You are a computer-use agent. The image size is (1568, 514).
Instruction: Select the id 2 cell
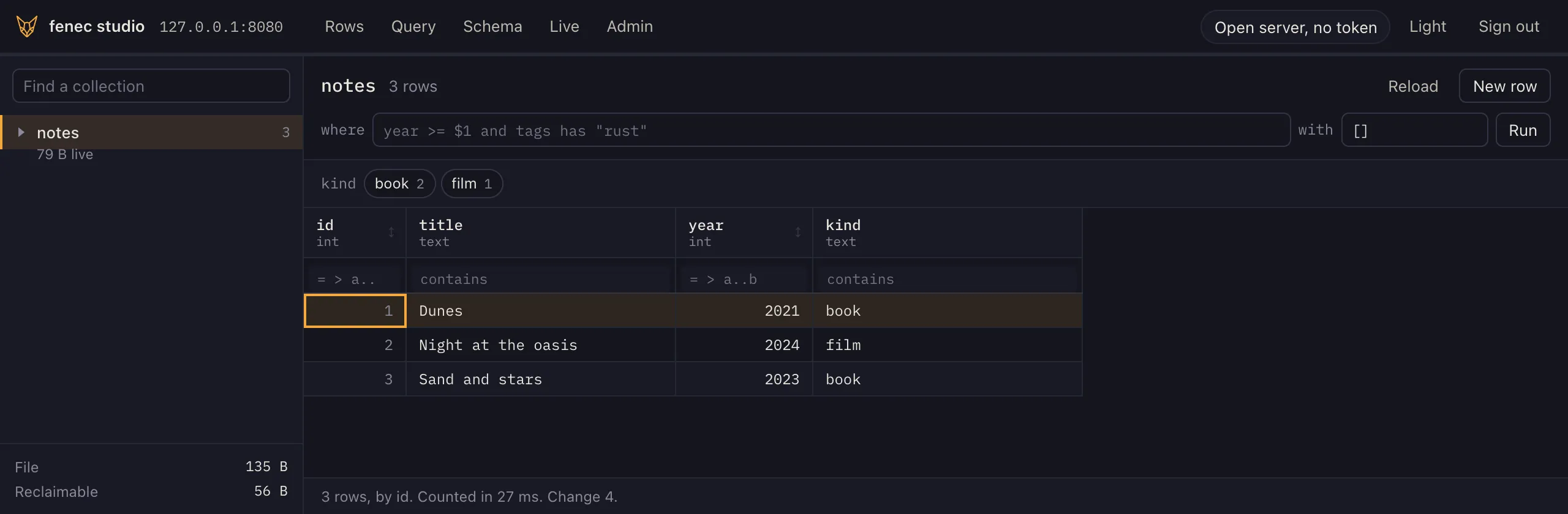pyautogui.click(x=355, y=345)
